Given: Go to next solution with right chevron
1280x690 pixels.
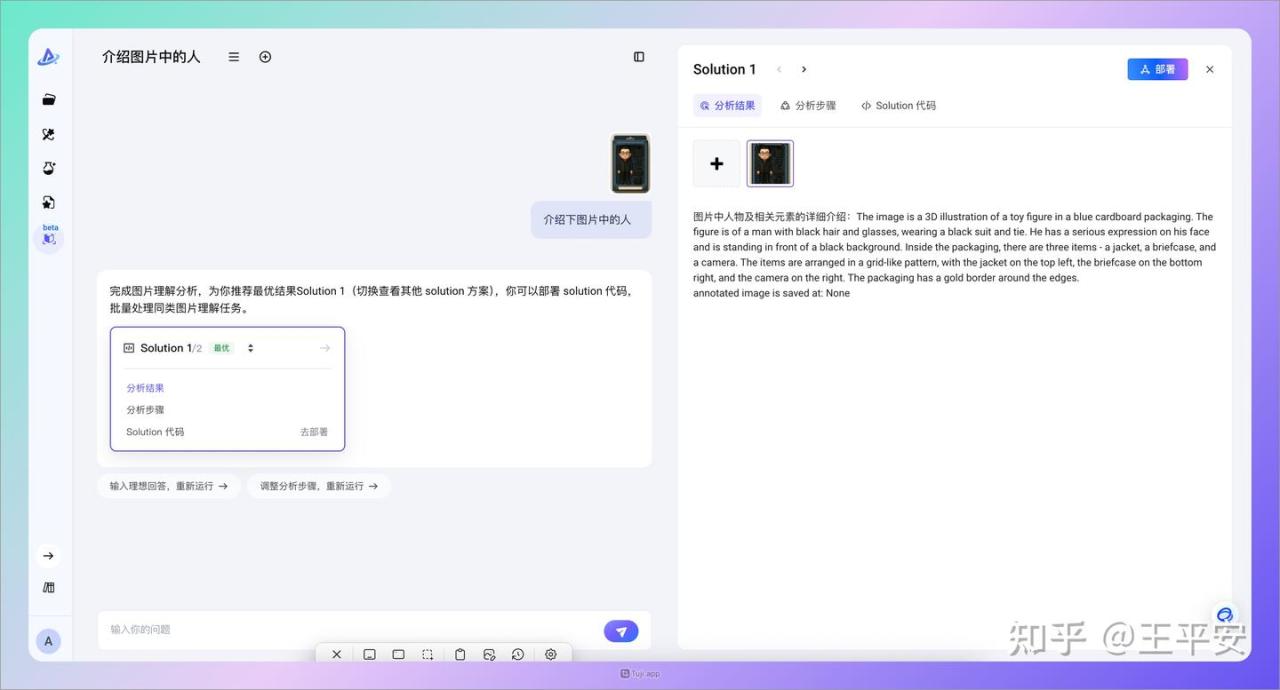Looking at the screenshot, I should click(x=804, y=69).
